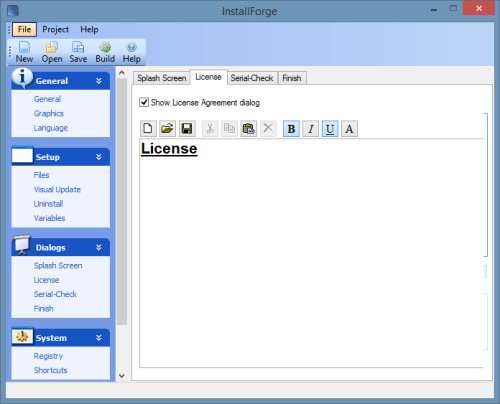Open the File menu
The image size is (500, 404).
(24, 29)
